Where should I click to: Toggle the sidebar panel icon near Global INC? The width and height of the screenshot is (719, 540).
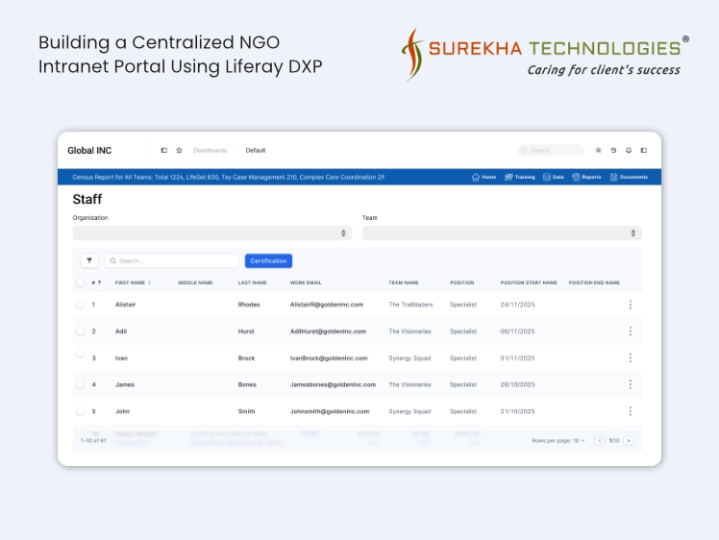[164, 150]
